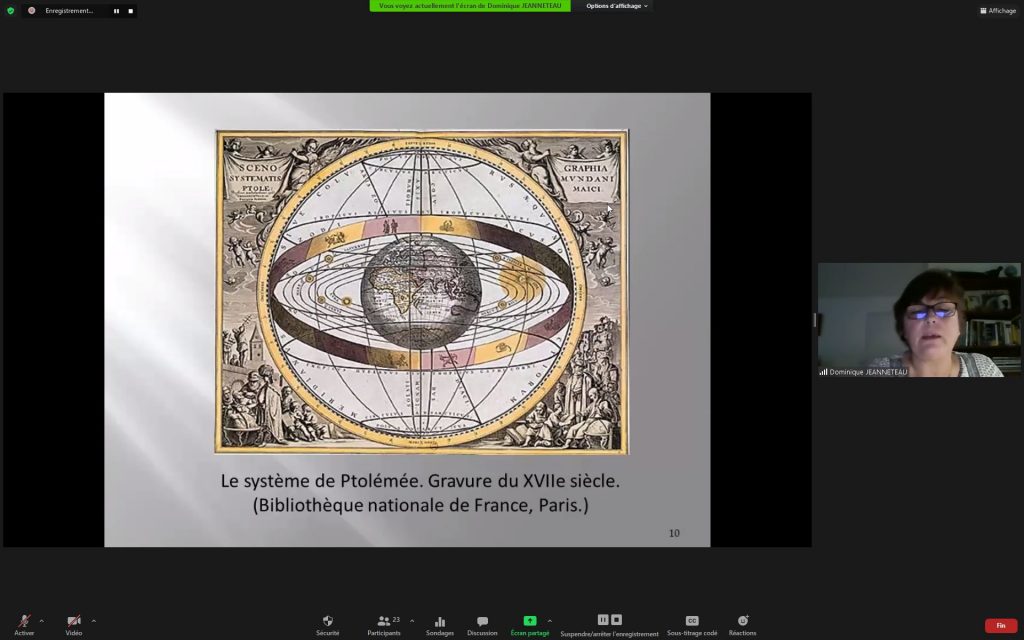
Task: Open the Sécurité shield menu
Action: [x=328, y=625]
